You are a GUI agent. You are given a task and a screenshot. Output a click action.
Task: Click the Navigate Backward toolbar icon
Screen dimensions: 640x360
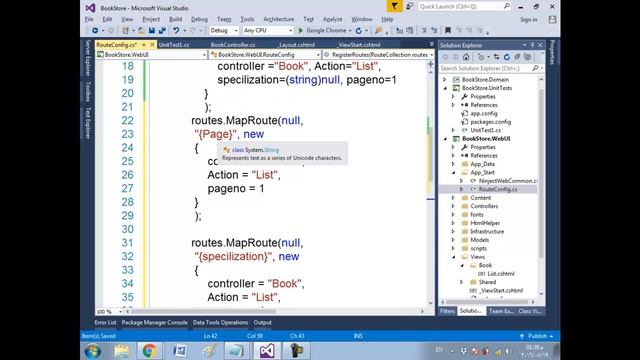(x=95, y=31)
